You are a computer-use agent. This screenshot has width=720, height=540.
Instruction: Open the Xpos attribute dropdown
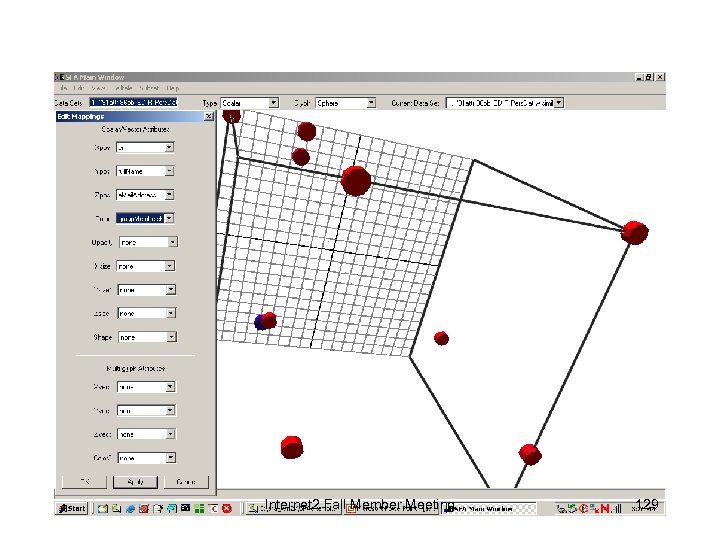(145, 147)
